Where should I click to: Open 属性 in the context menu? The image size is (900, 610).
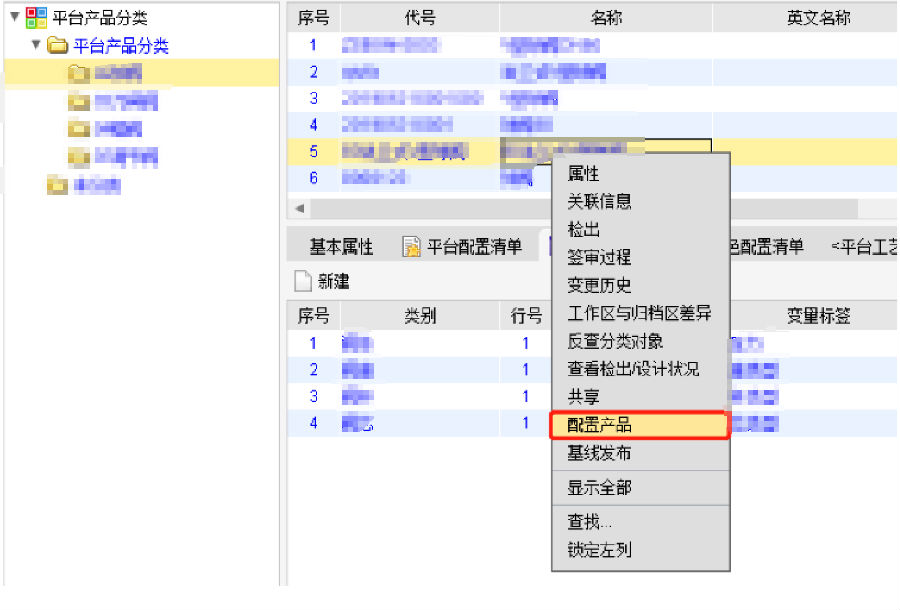583,173
